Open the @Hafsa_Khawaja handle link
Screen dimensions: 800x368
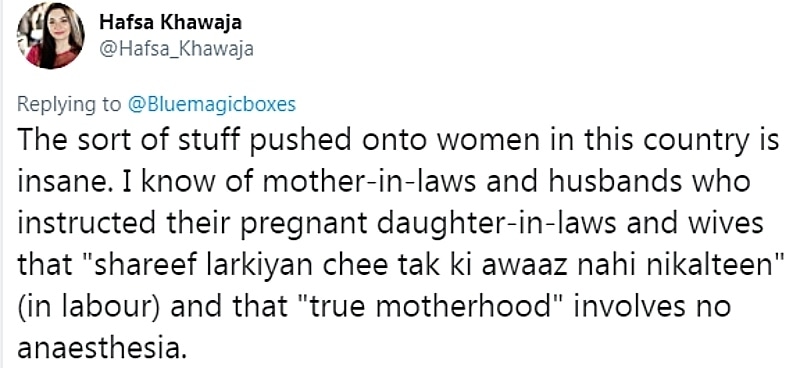click(176, 50)
